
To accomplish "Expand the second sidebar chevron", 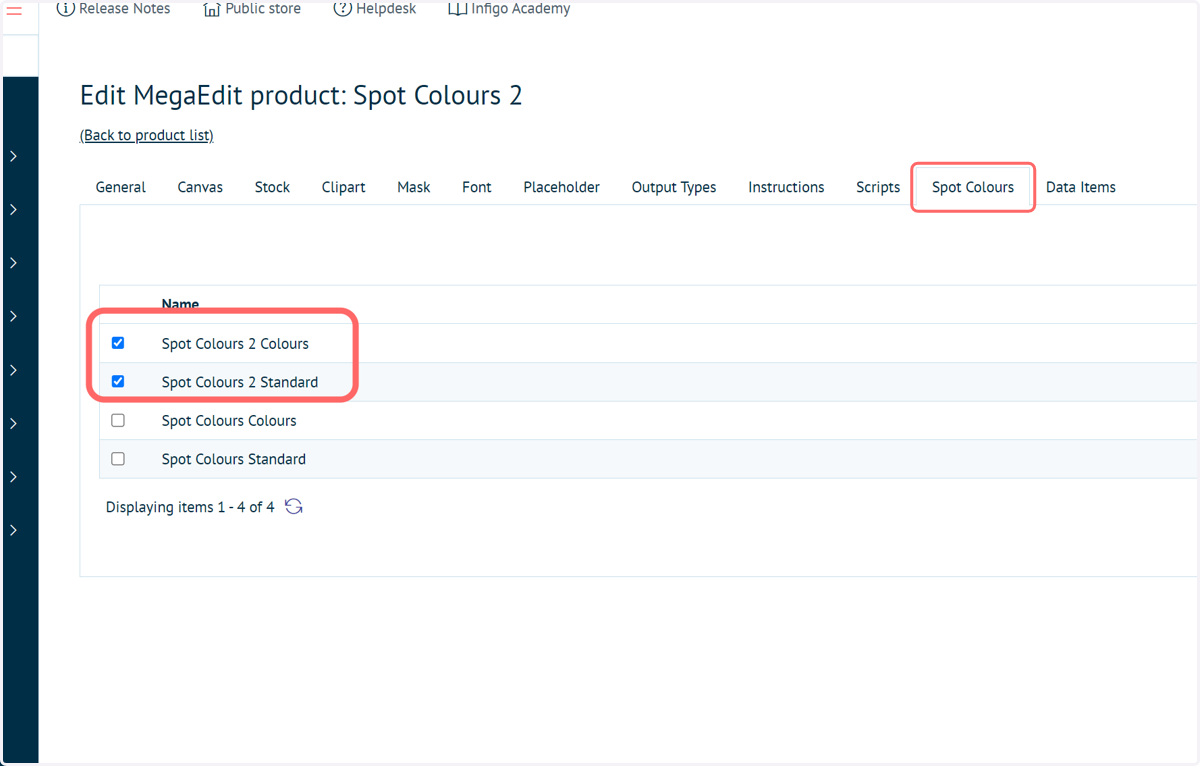I will 13,209.
